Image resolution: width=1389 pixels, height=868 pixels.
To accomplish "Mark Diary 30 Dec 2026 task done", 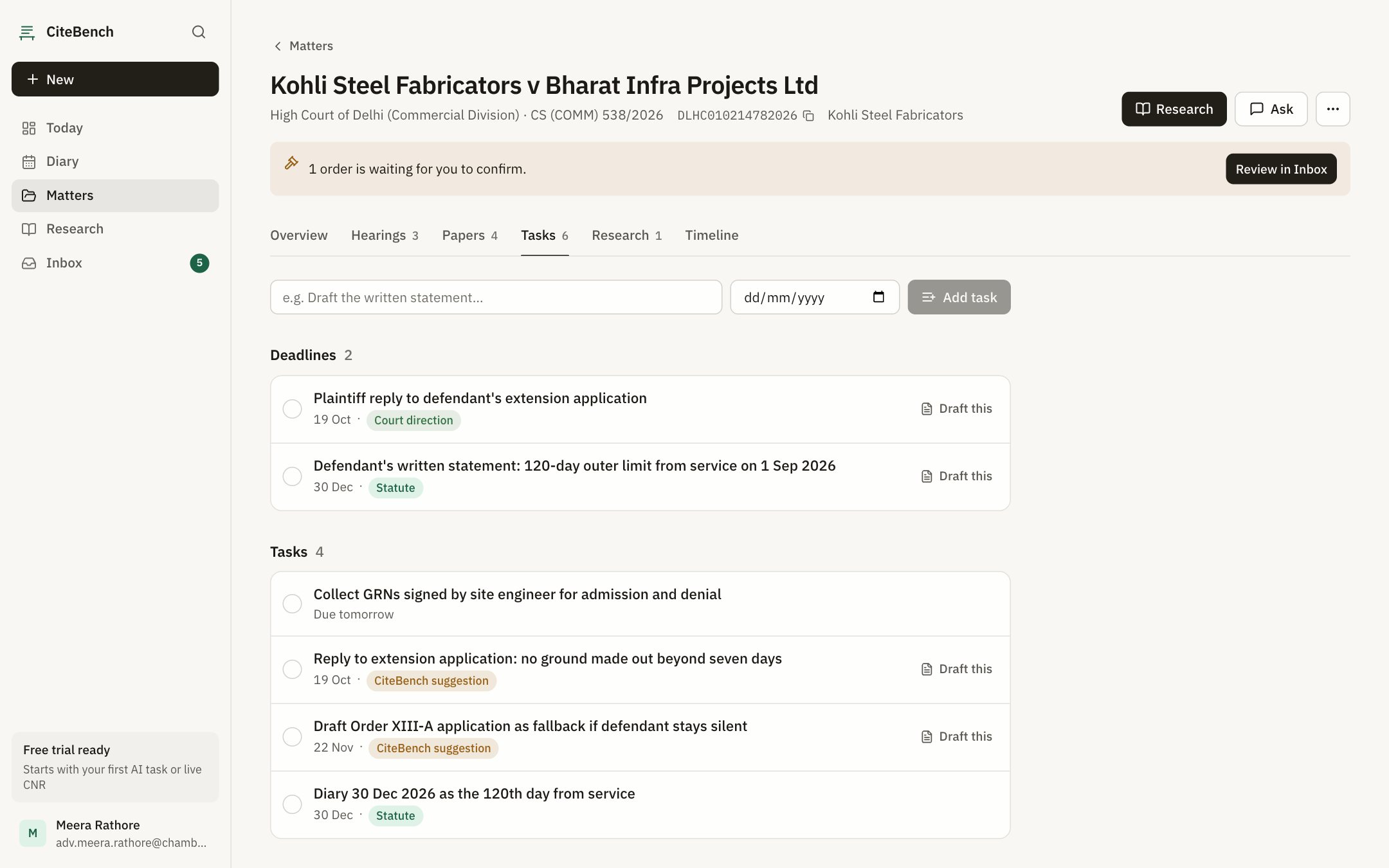I will click(292, 804).
